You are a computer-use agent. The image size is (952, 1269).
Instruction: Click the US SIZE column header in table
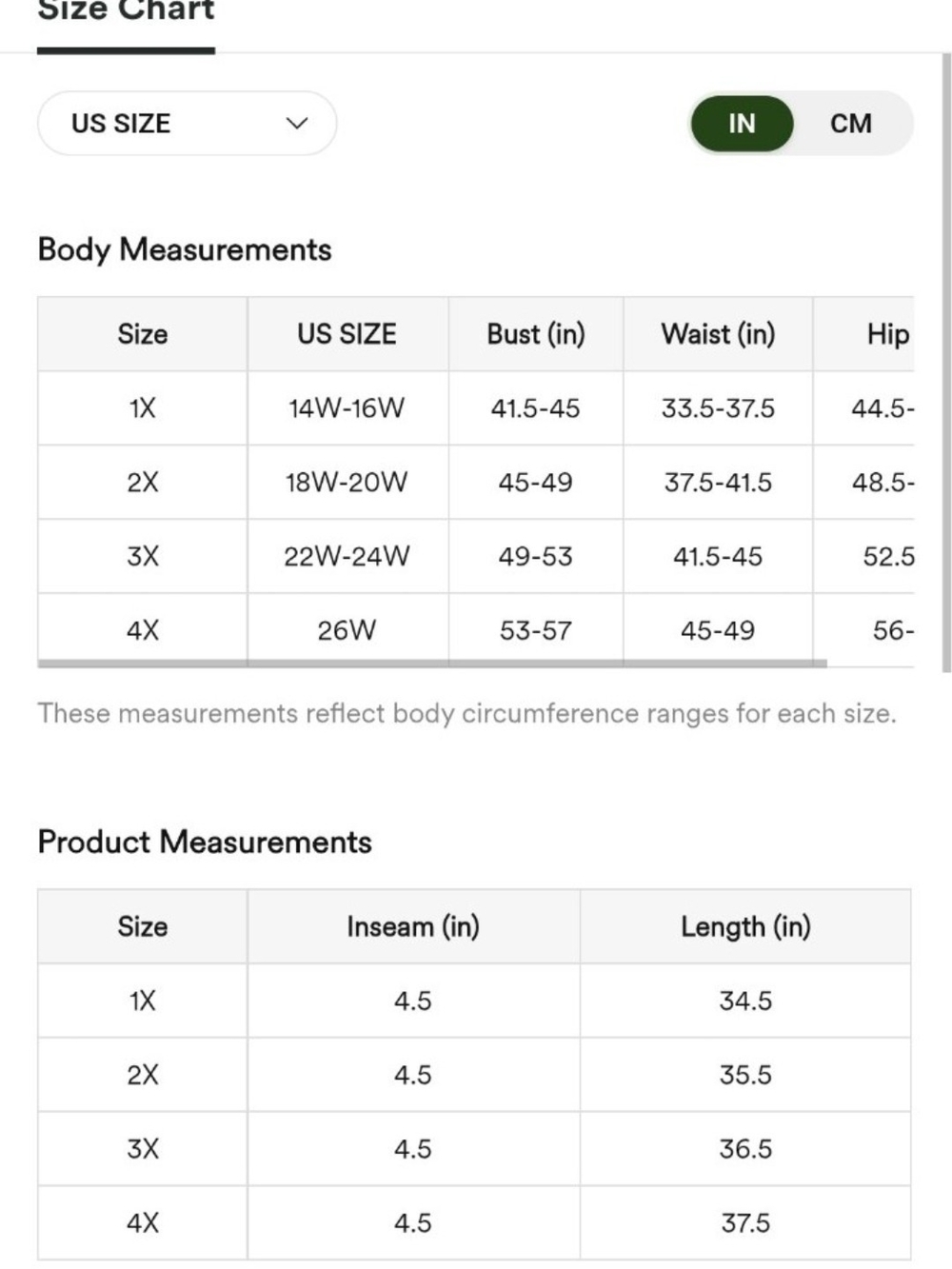coord(347,334)
